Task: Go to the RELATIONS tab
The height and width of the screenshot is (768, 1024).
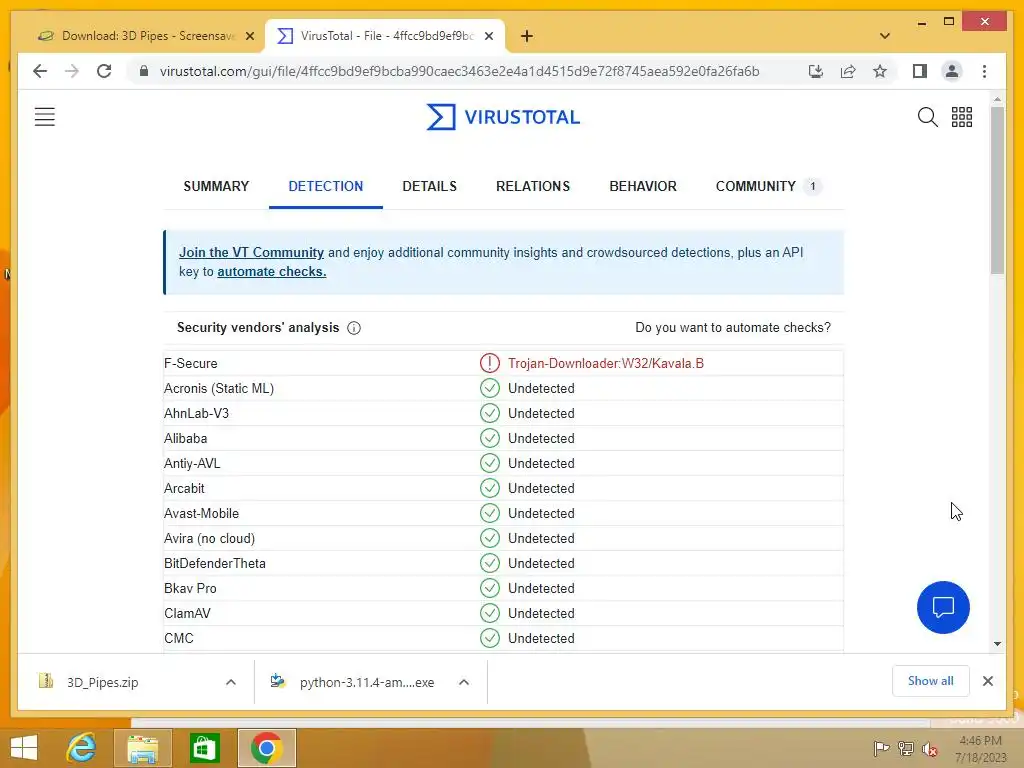Action: coord(533,186)
